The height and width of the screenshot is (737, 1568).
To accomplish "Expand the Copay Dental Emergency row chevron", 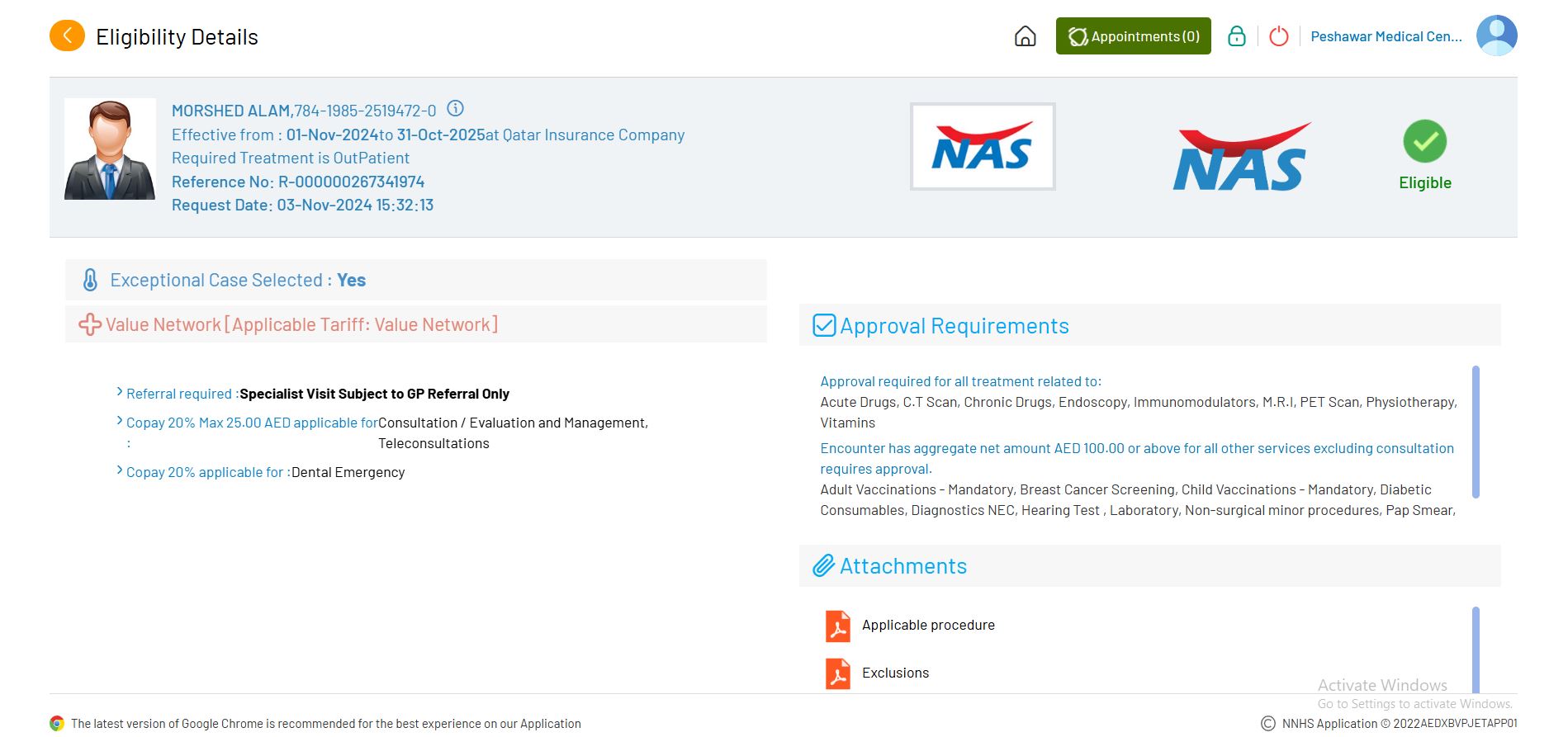I will coord(120,471).
